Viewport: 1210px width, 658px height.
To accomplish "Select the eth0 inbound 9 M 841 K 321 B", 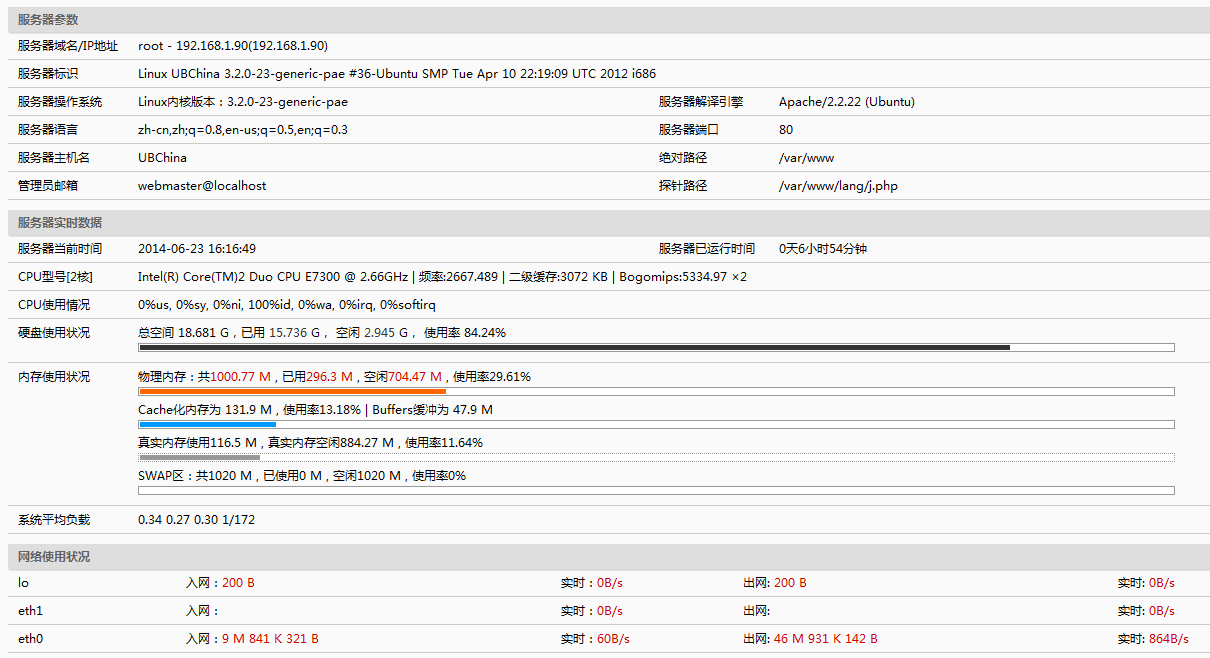I will click(x=270, y=639).
